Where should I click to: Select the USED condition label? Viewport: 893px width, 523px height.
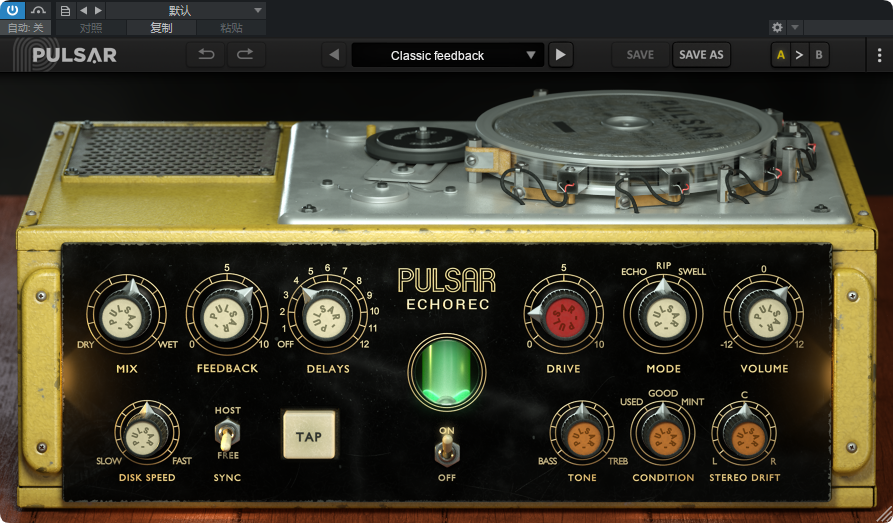(631, 402)
